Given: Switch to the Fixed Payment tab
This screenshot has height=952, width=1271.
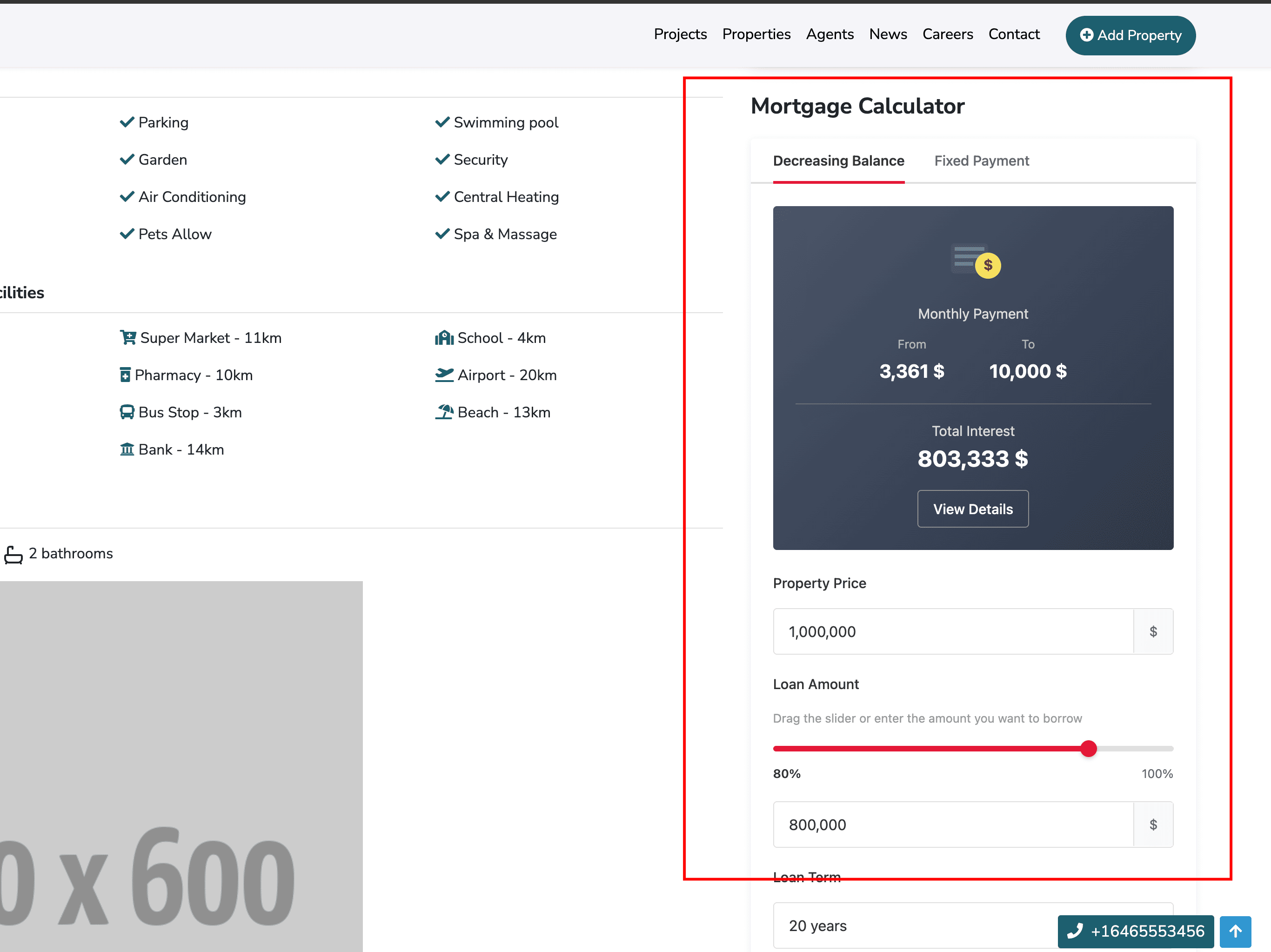Looking at the screenshot, I should click(982, 161).
